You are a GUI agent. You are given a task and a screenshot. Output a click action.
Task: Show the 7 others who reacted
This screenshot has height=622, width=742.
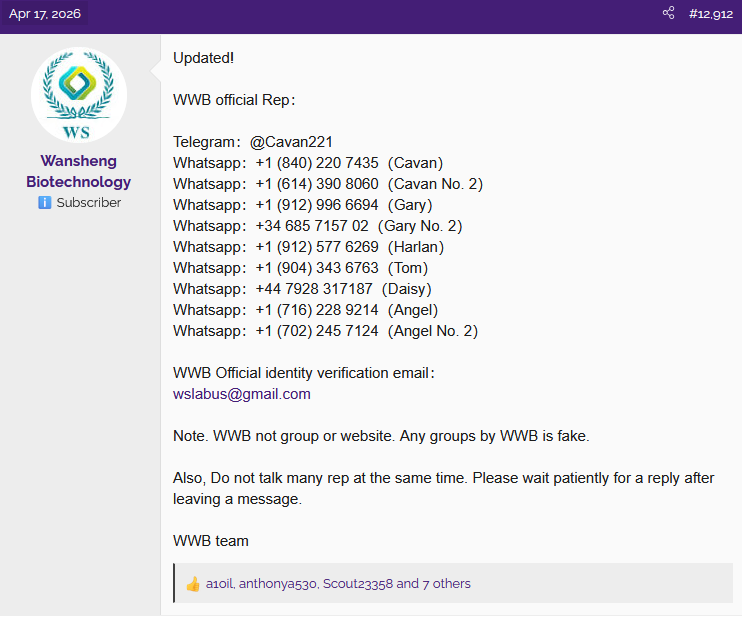tap(447, 584)
